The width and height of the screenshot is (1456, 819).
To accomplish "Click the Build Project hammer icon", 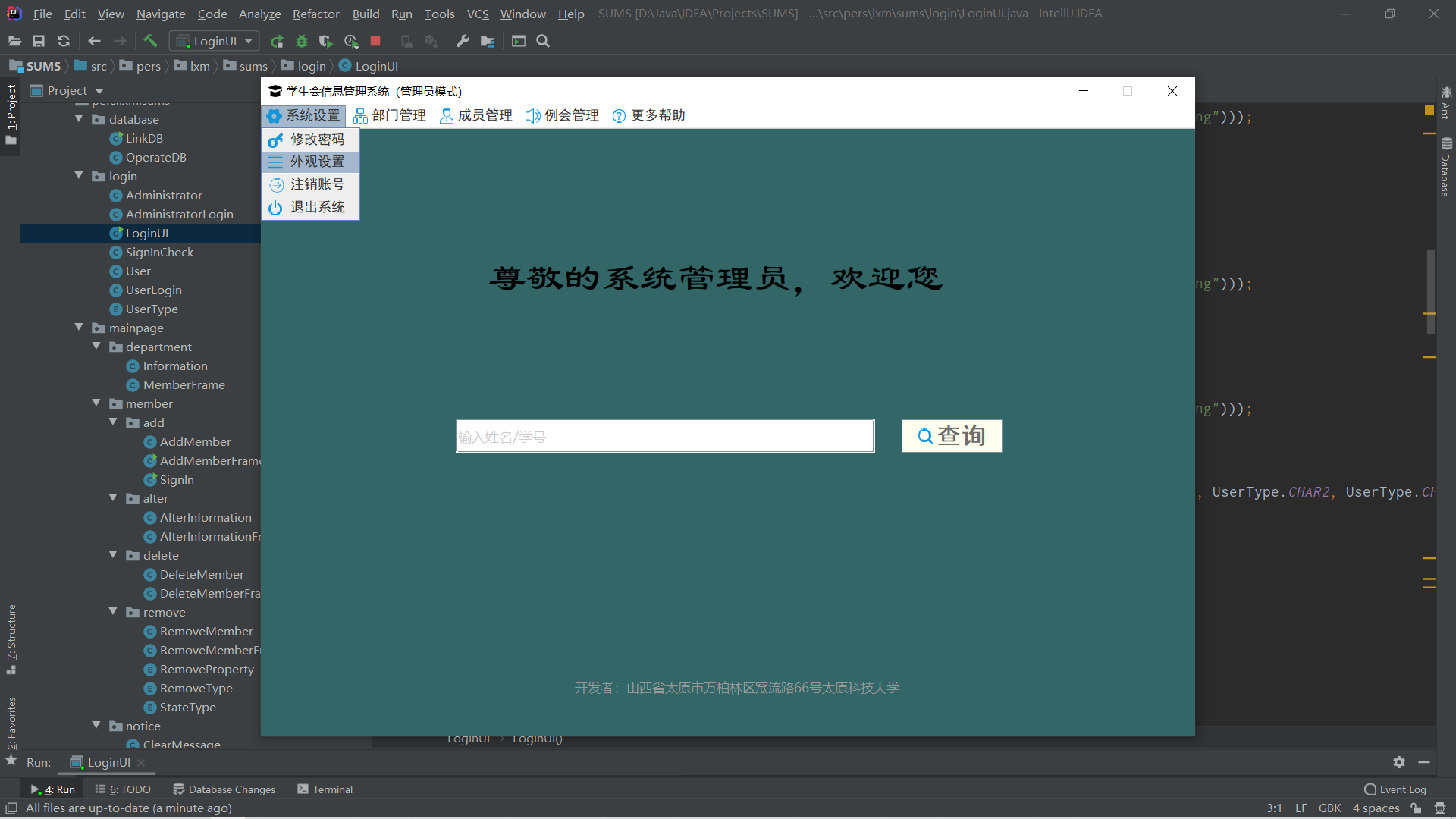I will click(x=150, y=41).
